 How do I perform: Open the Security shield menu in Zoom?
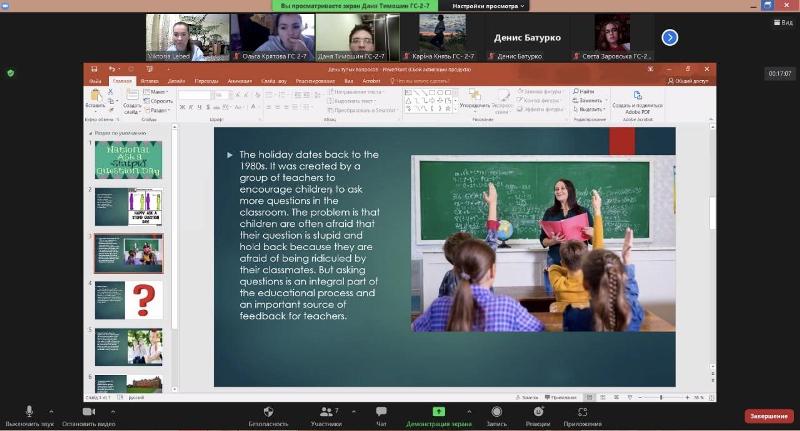point(268,414)
